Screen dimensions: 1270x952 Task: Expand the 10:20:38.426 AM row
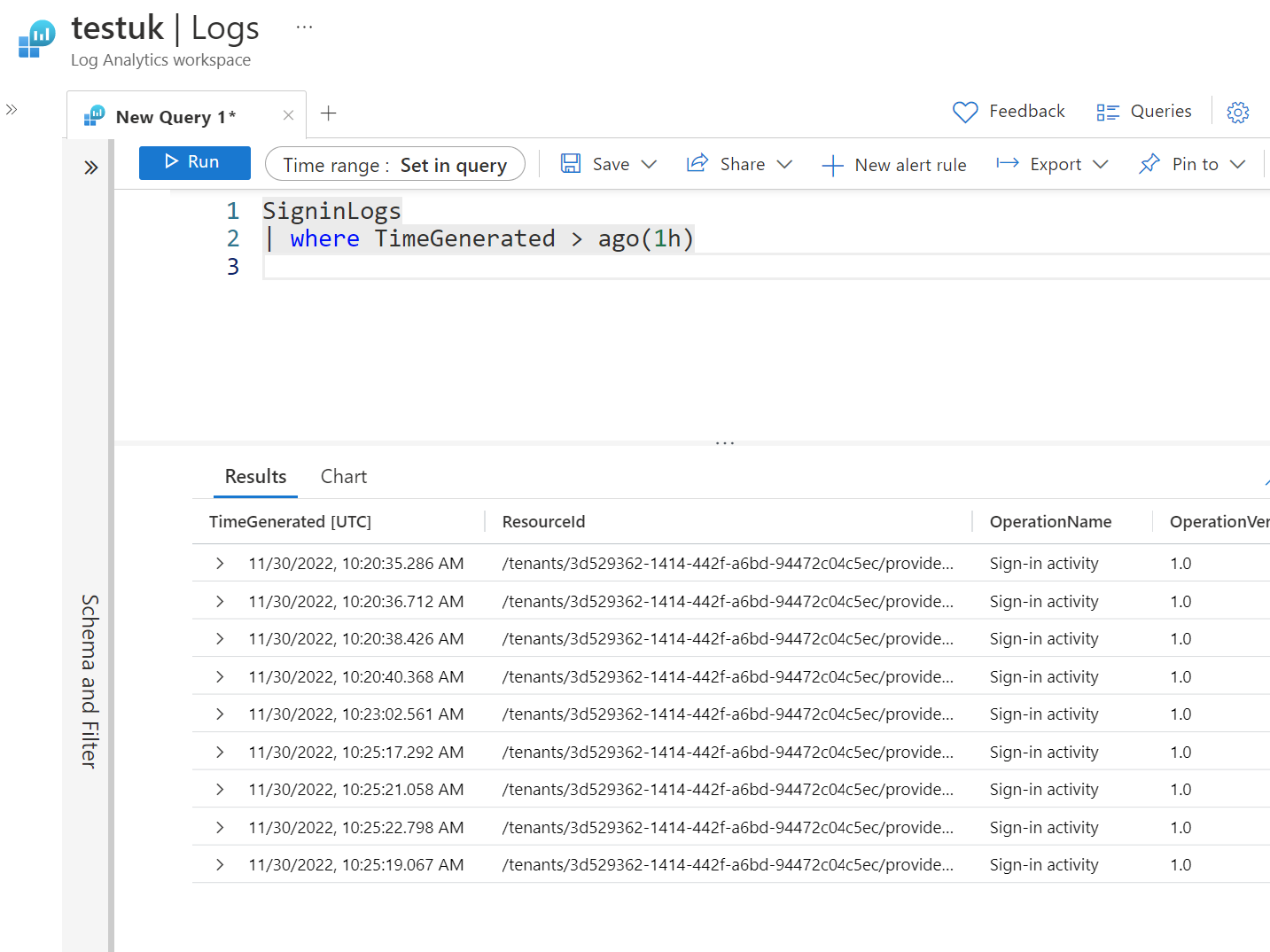220,639
